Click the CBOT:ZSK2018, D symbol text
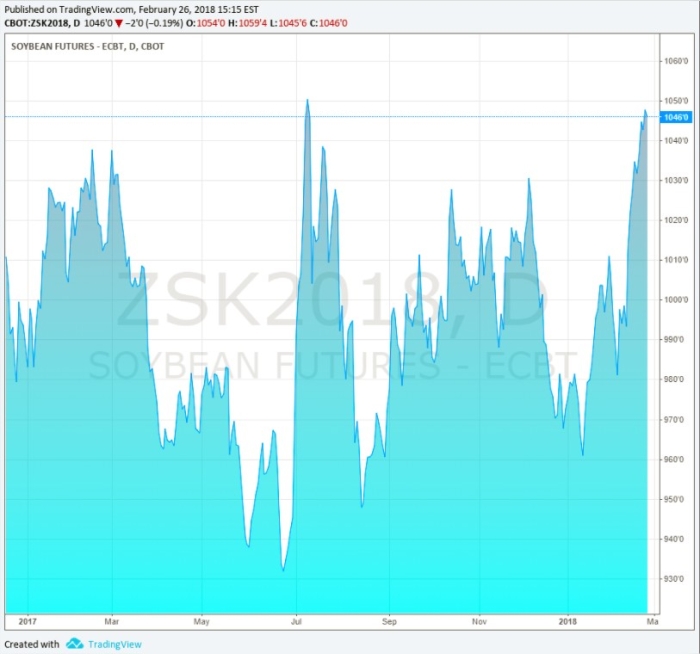Viewport: 700px width, 654px height. (x=42, y=23)
